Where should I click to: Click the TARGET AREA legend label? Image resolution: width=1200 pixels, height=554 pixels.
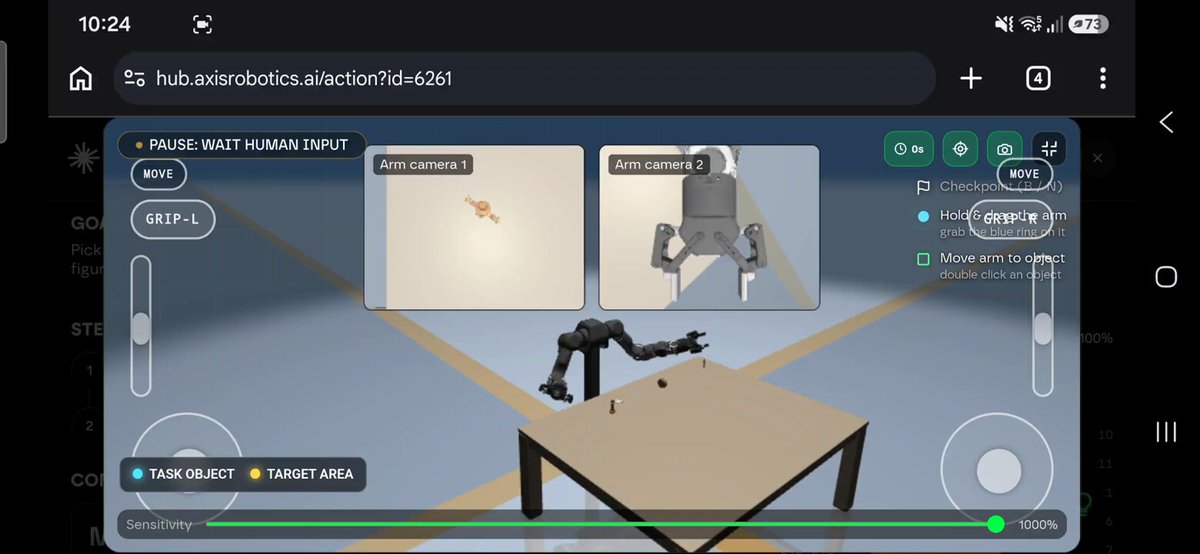coord(310,474)
